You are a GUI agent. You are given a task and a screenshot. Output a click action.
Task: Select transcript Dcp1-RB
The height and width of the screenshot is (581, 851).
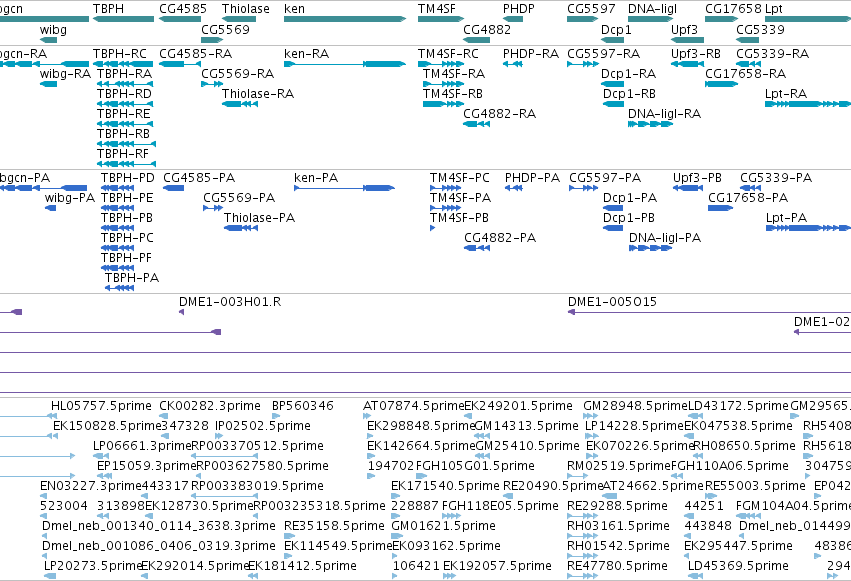click(613, 104)
